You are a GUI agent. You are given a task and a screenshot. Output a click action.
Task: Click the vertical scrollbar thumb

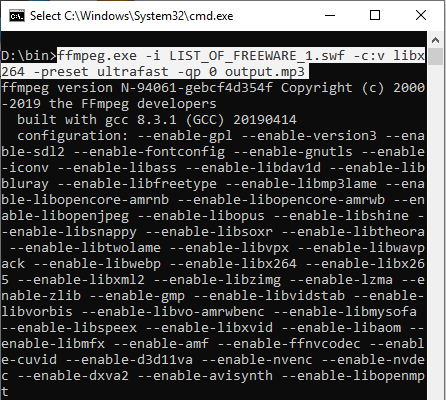435,57
